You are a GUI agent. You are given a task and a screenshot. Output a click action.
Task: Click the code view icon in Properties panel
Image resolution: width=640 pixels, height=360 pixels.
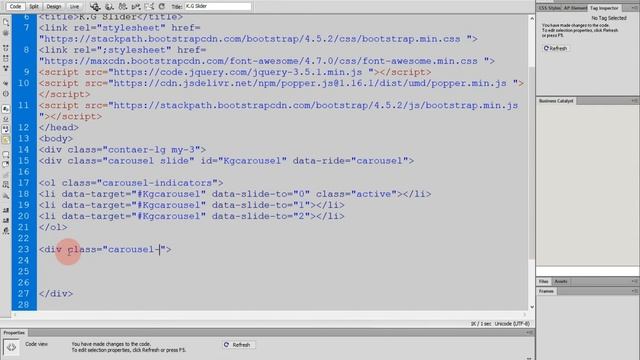point(11,347)
